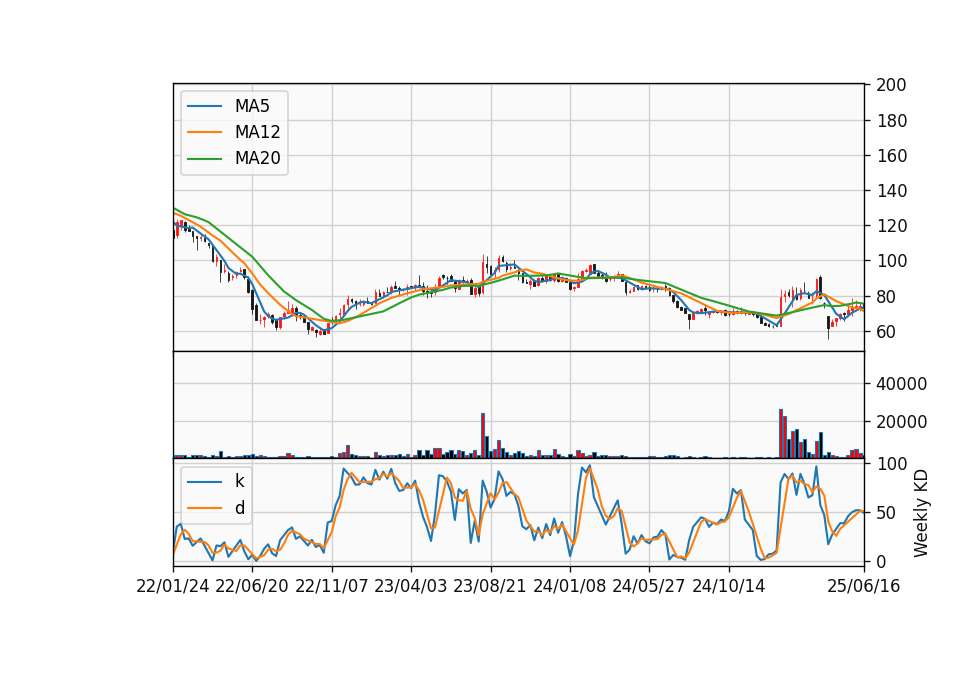960x690 pixels.
Task: Click the k legend label
Action: (239, 481)
